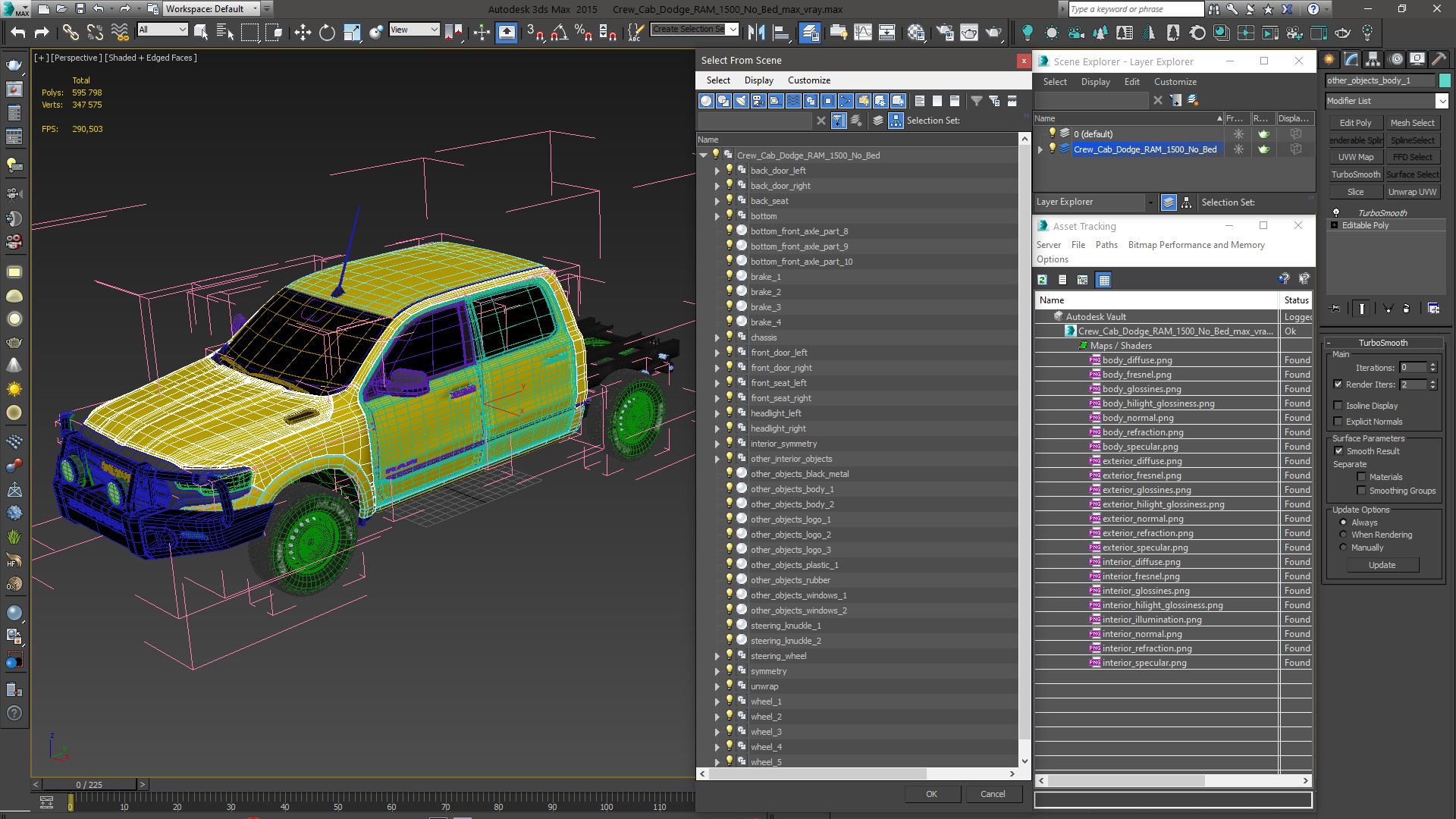Click the Select and Link tool

pyautogui.click(x=71, y=32)
